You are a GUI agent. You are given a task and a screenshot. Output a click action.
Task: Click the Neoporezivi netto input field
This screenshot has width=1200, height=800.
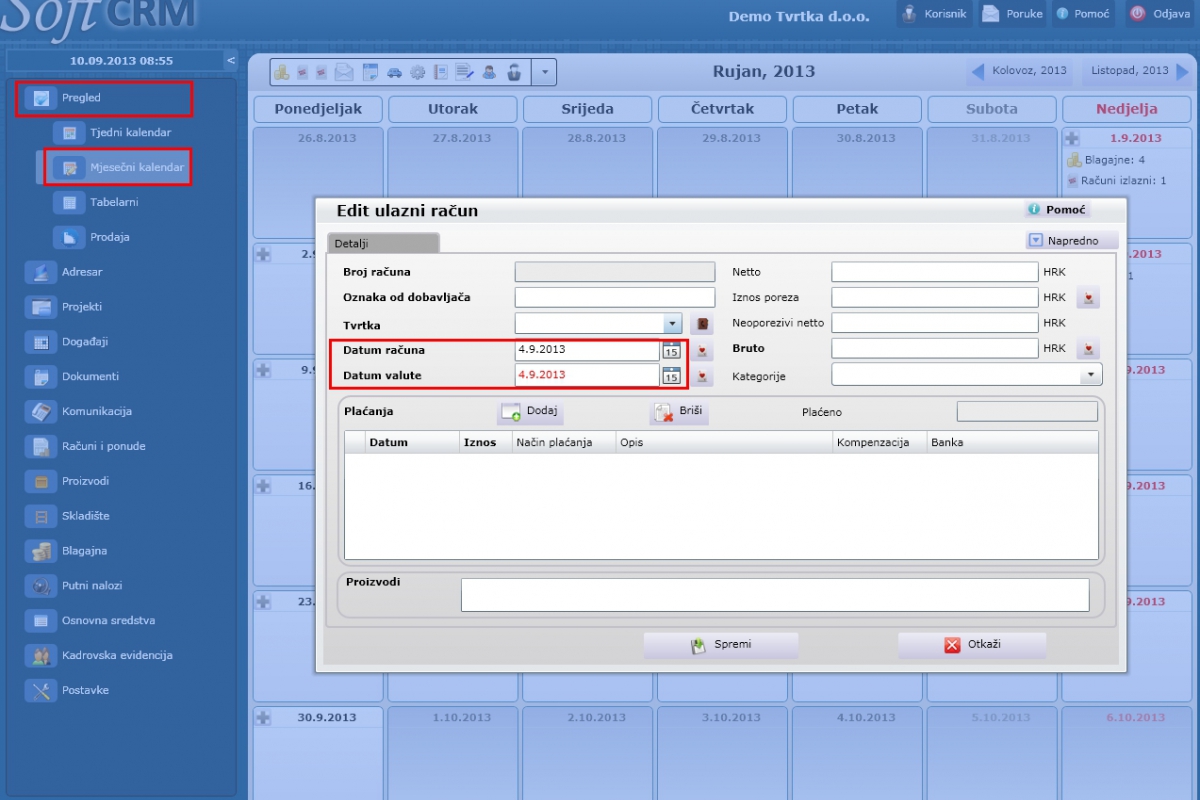935,323
